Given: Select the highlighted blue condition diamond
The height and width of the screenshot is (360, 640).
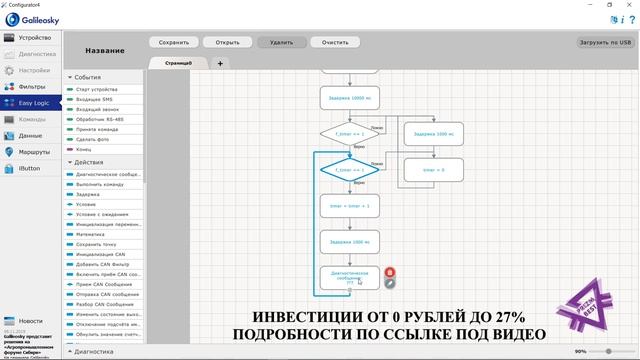Looking at the screenshot, I should [x=350, y=170].
